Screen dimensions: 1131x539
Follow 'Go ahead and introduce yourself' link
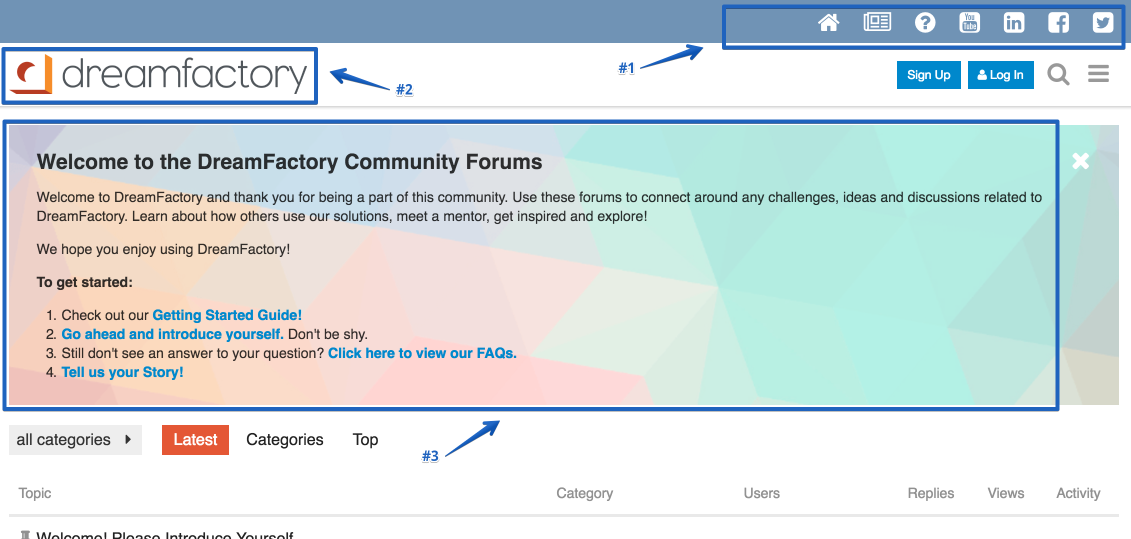pos(172,334)
